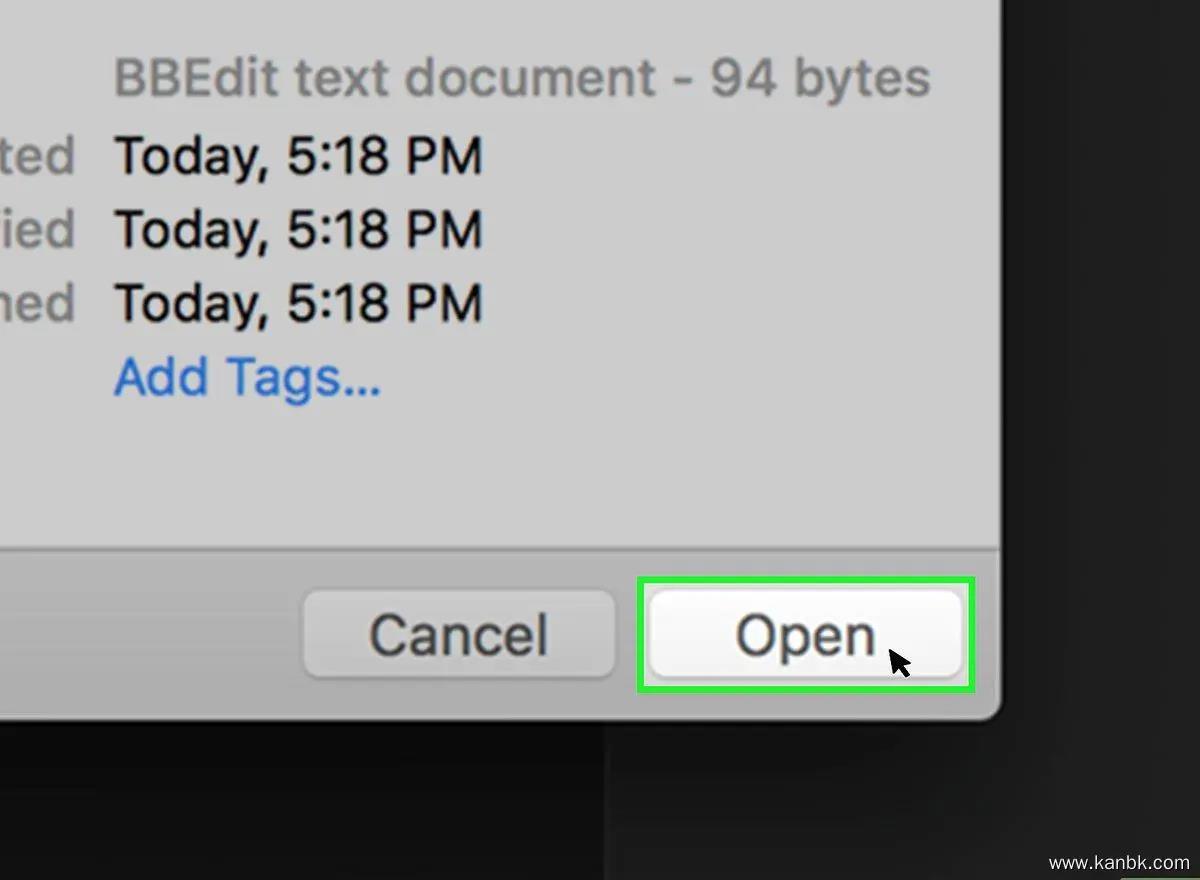
Task: Select the "BBEdit text document" kind text
Action: (x=383, y=78)
